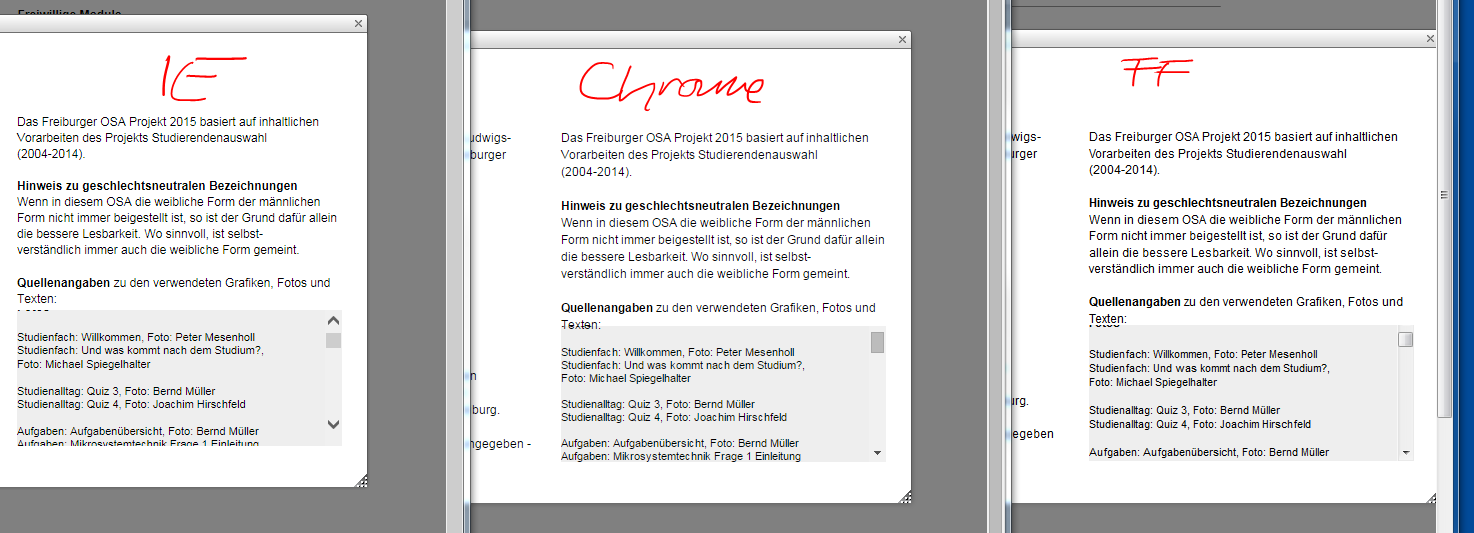The height and width of the screenshot is (533, 1474).
Task: Click the scrollbar thumb in the IE source list
Action: tap(334, 340)
